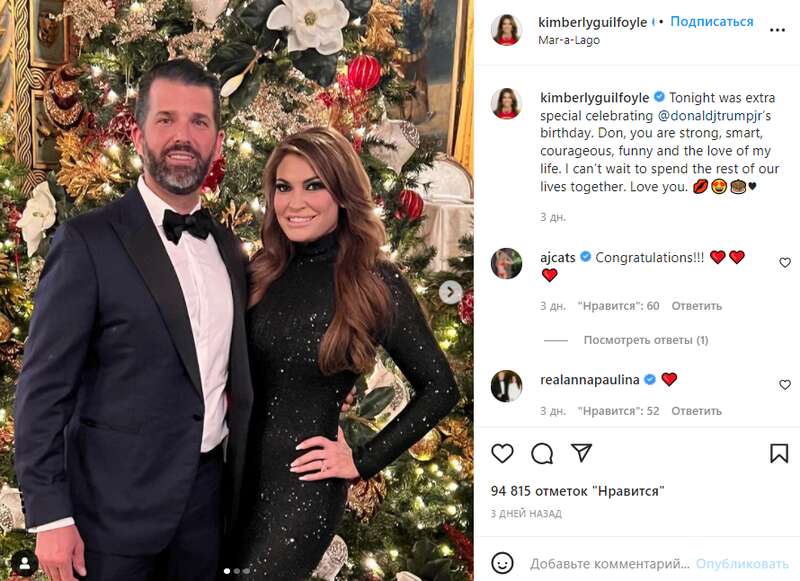The height and width of the screenshot is (581, 800).
Task: Open kimberlyguilfoyle header profile avatar
Action: [506, 30]
